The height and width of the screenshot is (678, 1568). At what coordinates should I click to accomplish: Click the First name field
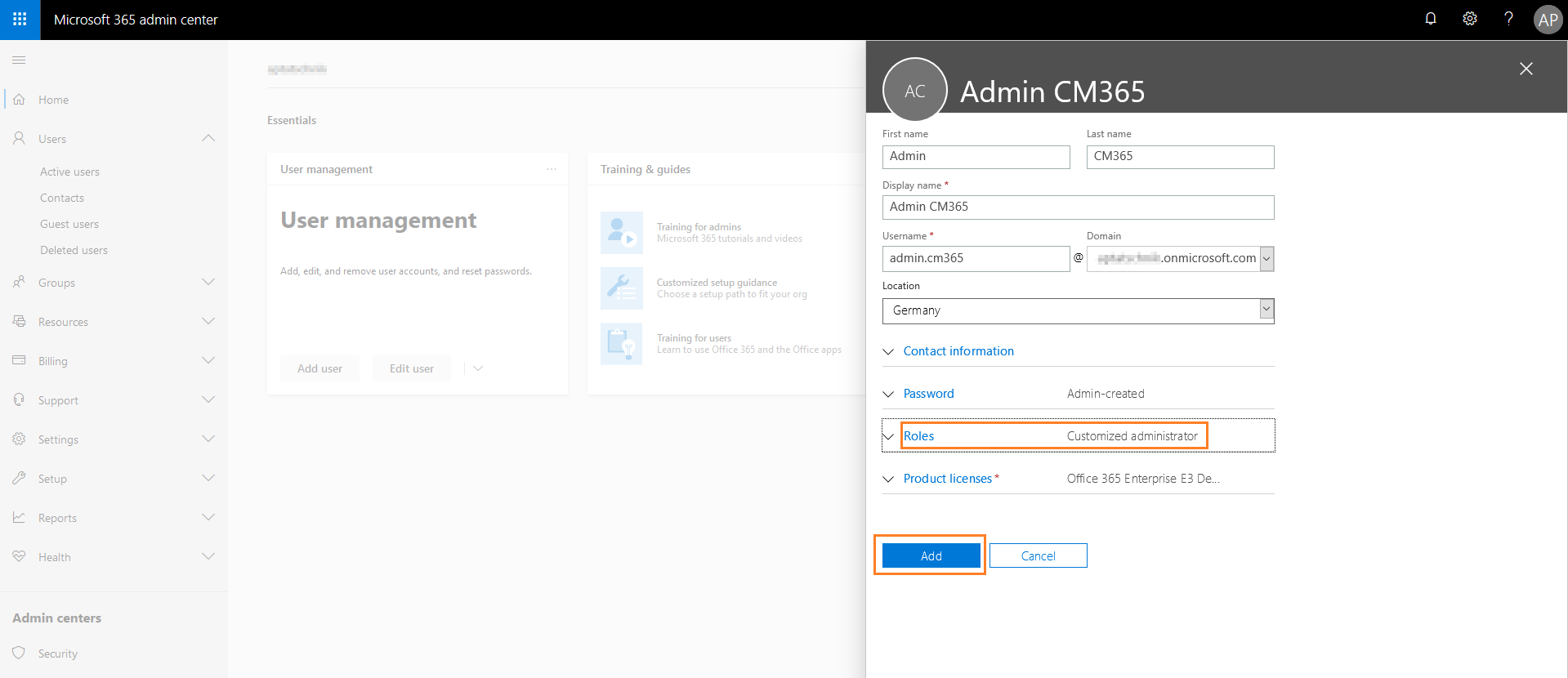(976, 157)
